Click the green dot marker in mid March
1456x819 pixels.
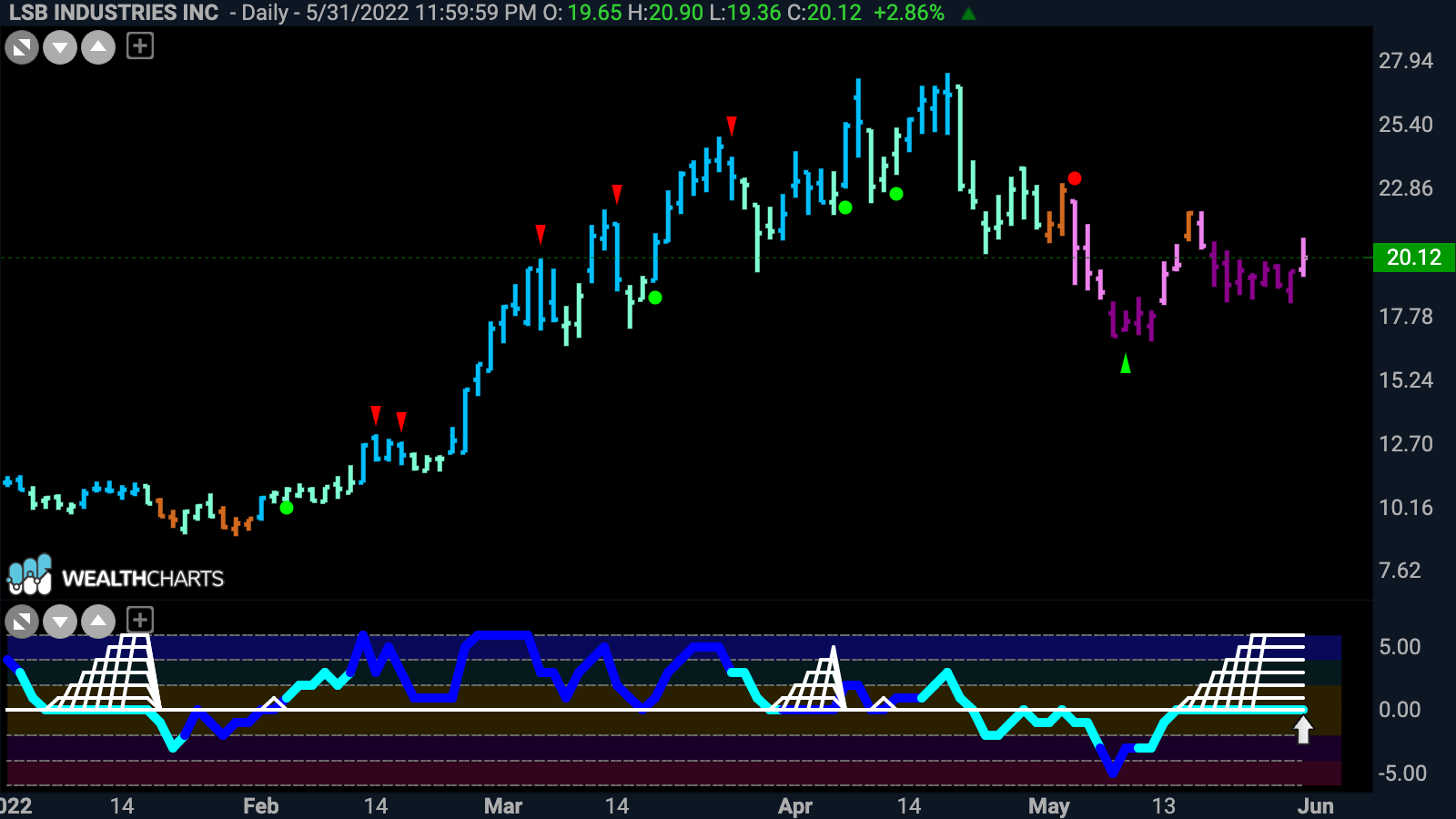click(x=655, y=298)
